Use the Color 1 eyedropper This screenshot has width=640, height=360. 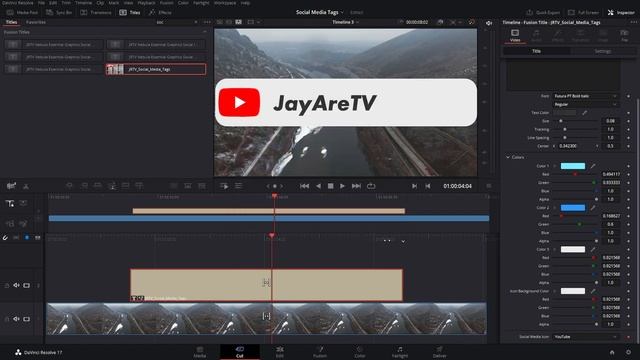point(593,166)
